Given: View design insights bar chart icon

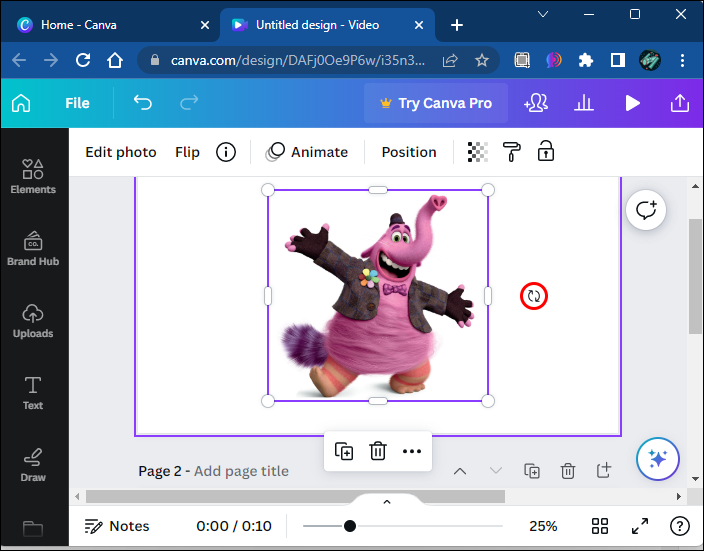Looking at the screenshot, I should click(584, 103).
